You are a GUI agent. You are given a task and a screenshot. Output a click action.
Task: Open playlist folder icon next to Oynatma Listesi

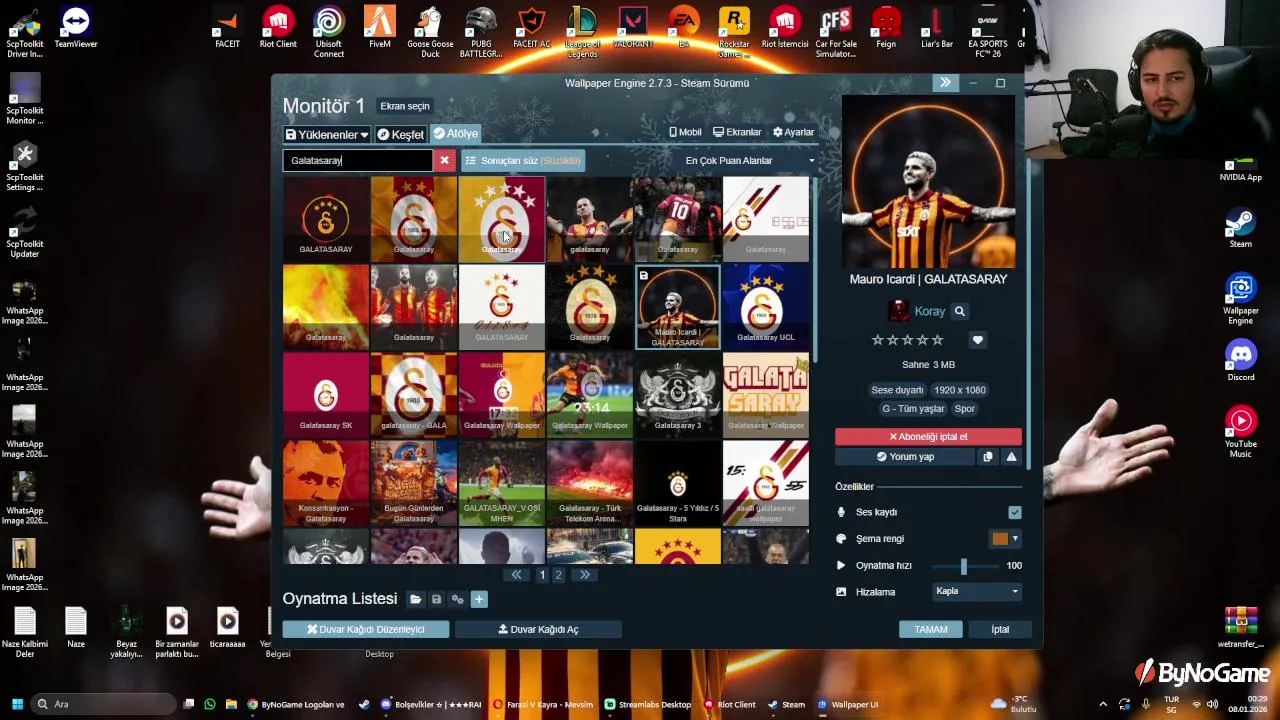415,599
